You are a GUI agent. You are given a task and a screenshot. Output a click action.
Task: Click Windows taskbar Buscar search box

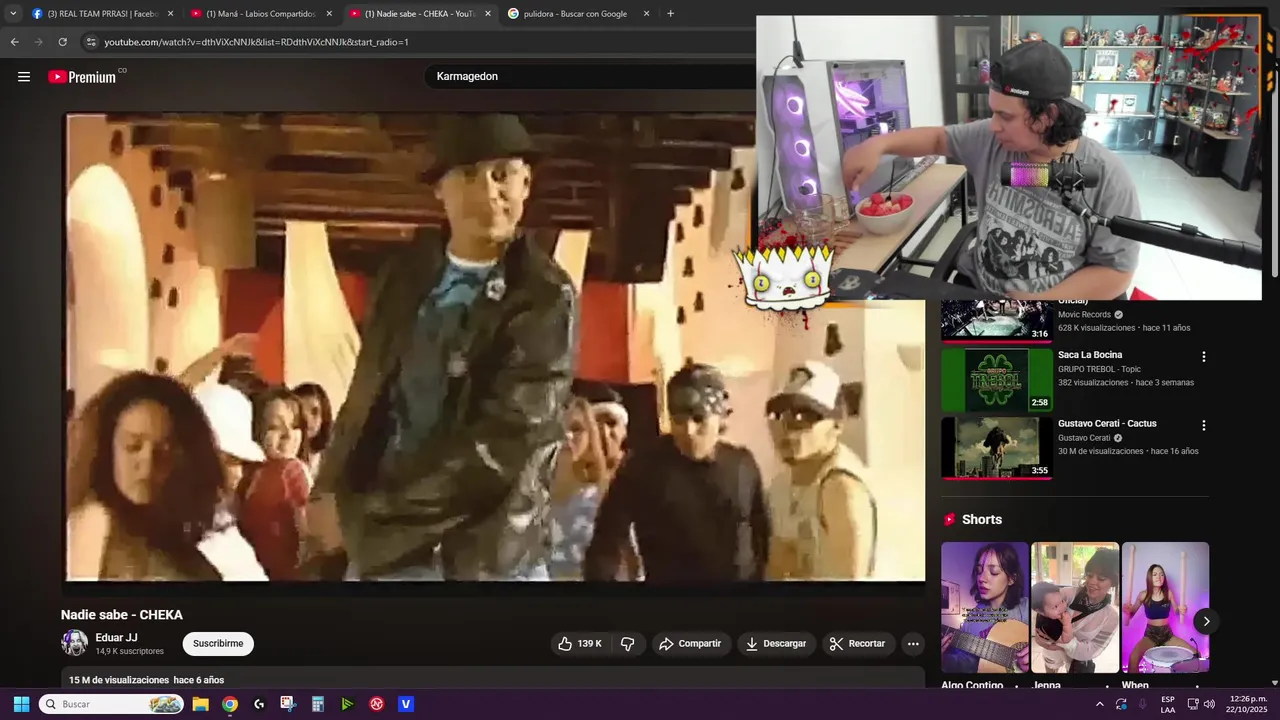(x=112, y=704)
